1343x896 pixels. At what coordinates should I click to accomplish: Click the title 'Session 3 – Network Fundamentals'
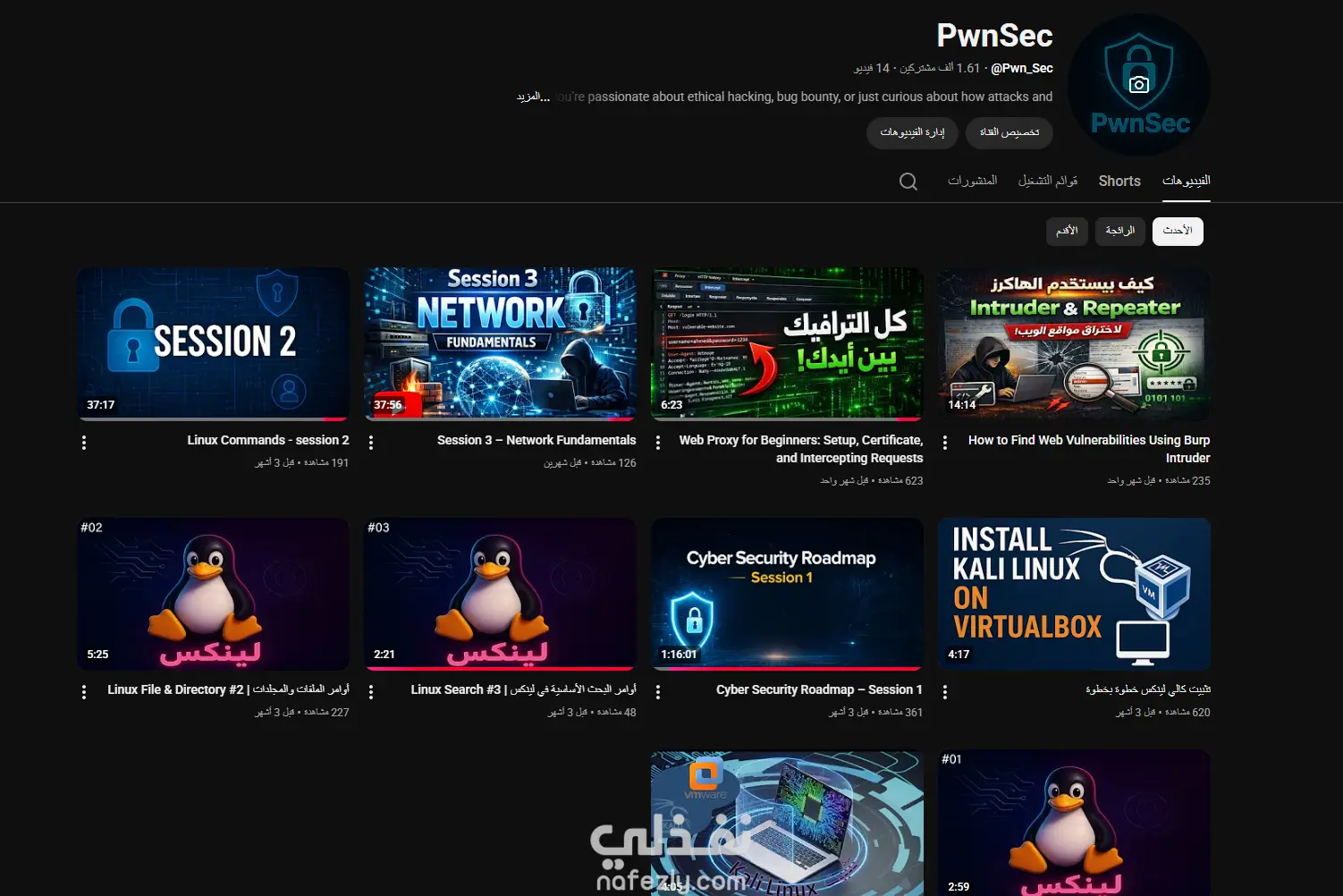536,440
